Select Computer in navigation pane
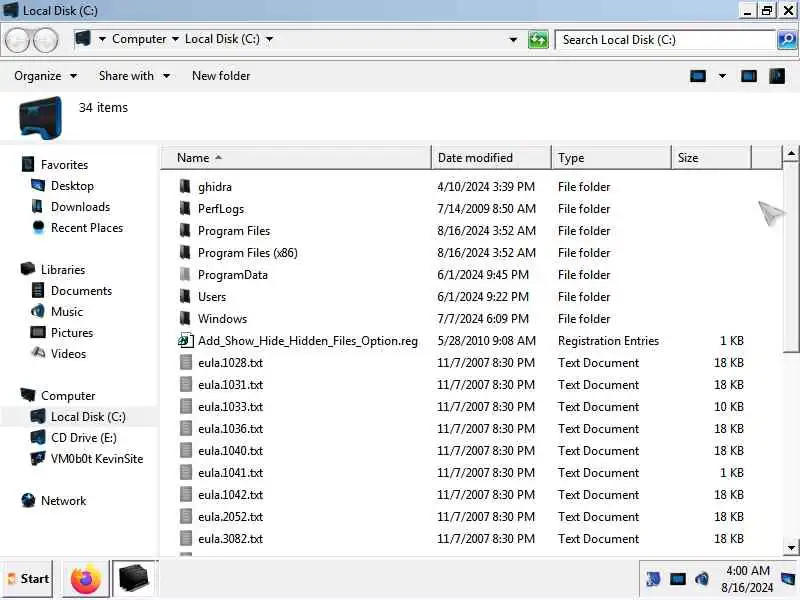Image resolution: width=800 pixels, height=600 pixels. [x=68, y=395]
